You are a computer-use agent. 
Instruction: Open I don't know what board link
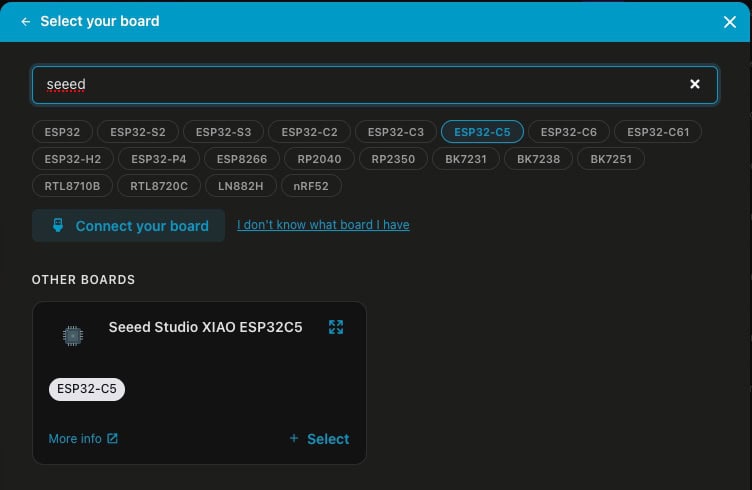323,225
